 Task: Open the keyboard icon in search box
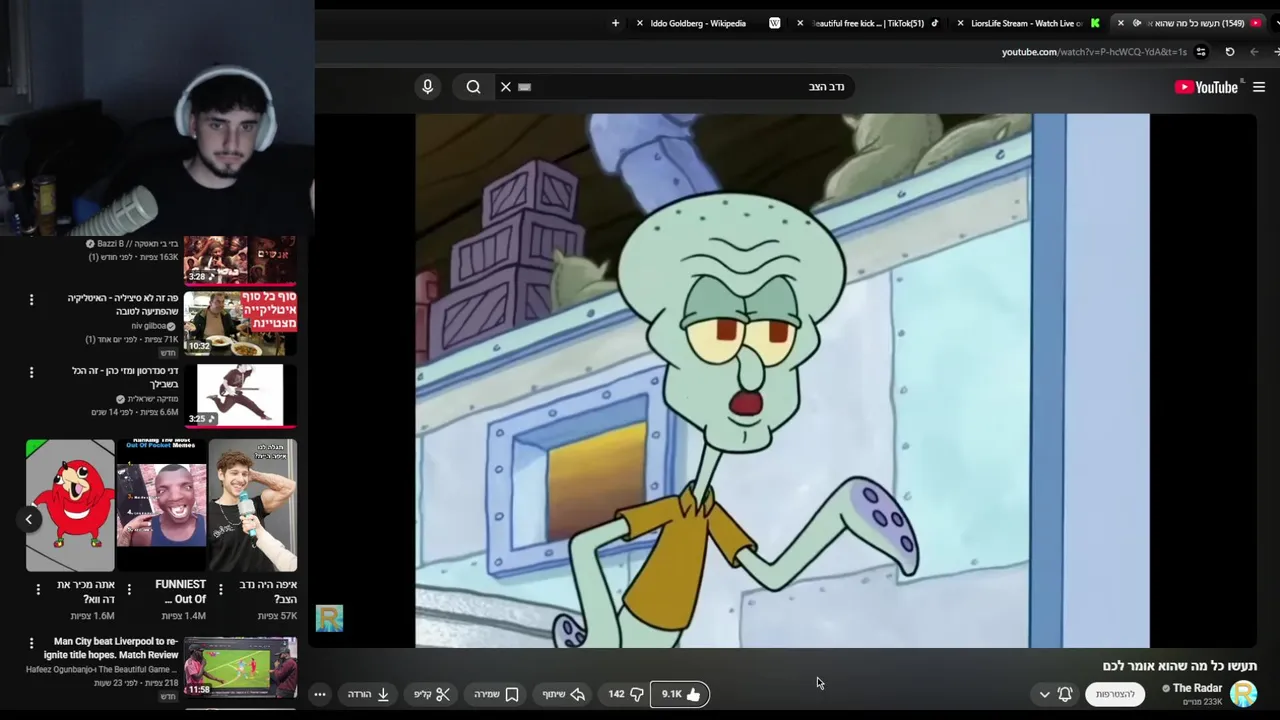pyautogui.click(x=524, y=87)
